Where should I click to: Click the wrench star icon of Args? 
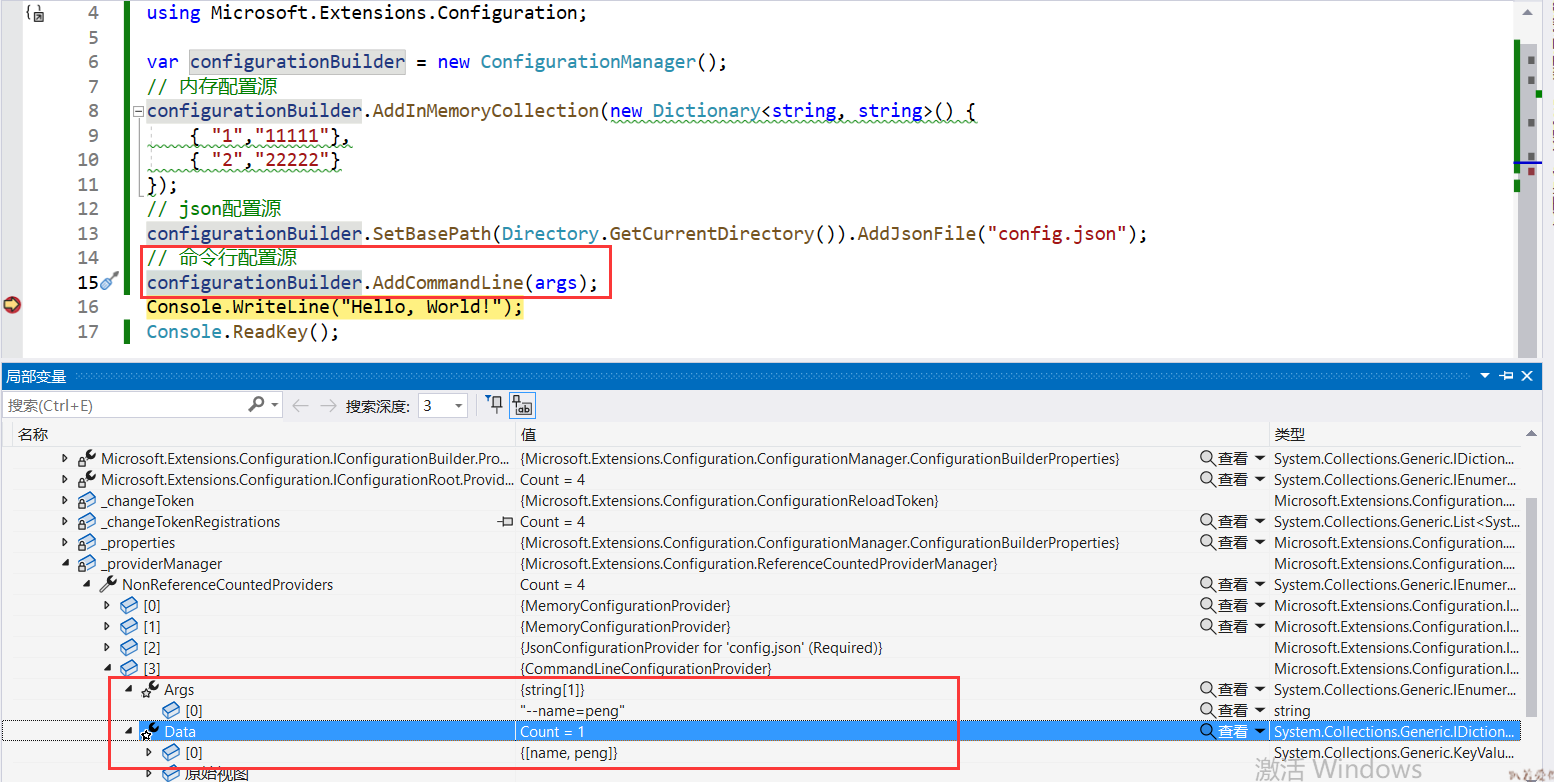point(150,689)
